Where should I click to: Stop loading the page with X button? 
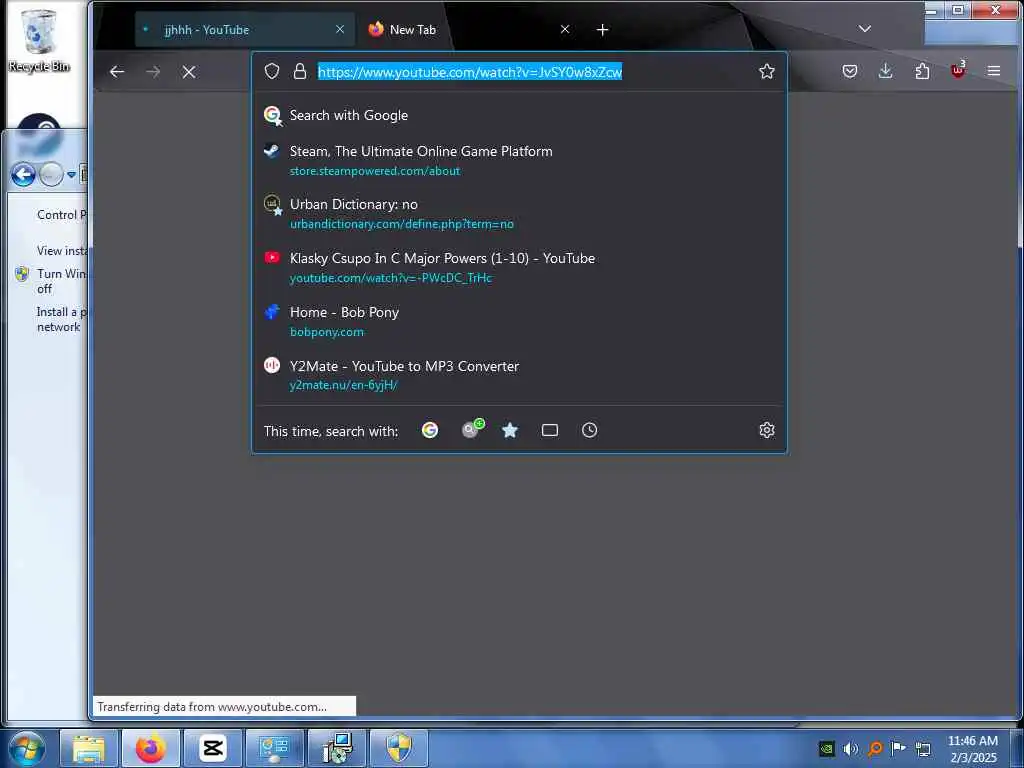[189, 72]
